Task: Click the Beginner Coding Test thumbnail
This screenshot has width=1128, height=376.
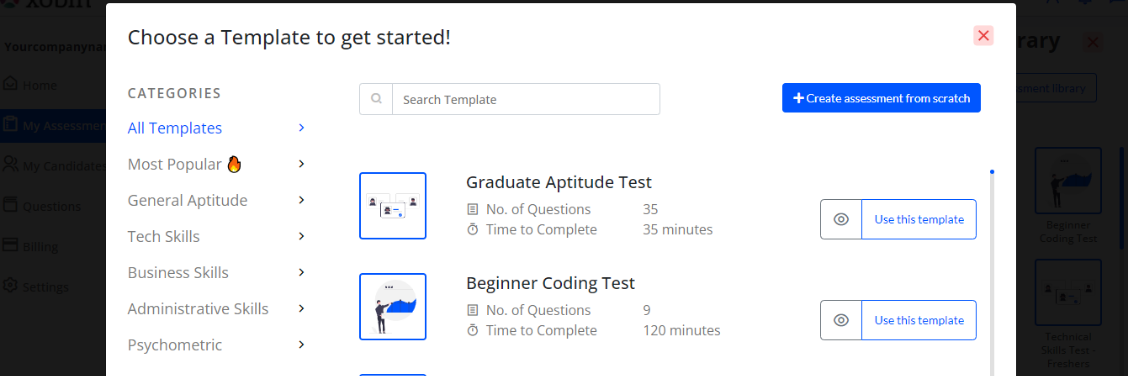Action: tap(393, 306)
